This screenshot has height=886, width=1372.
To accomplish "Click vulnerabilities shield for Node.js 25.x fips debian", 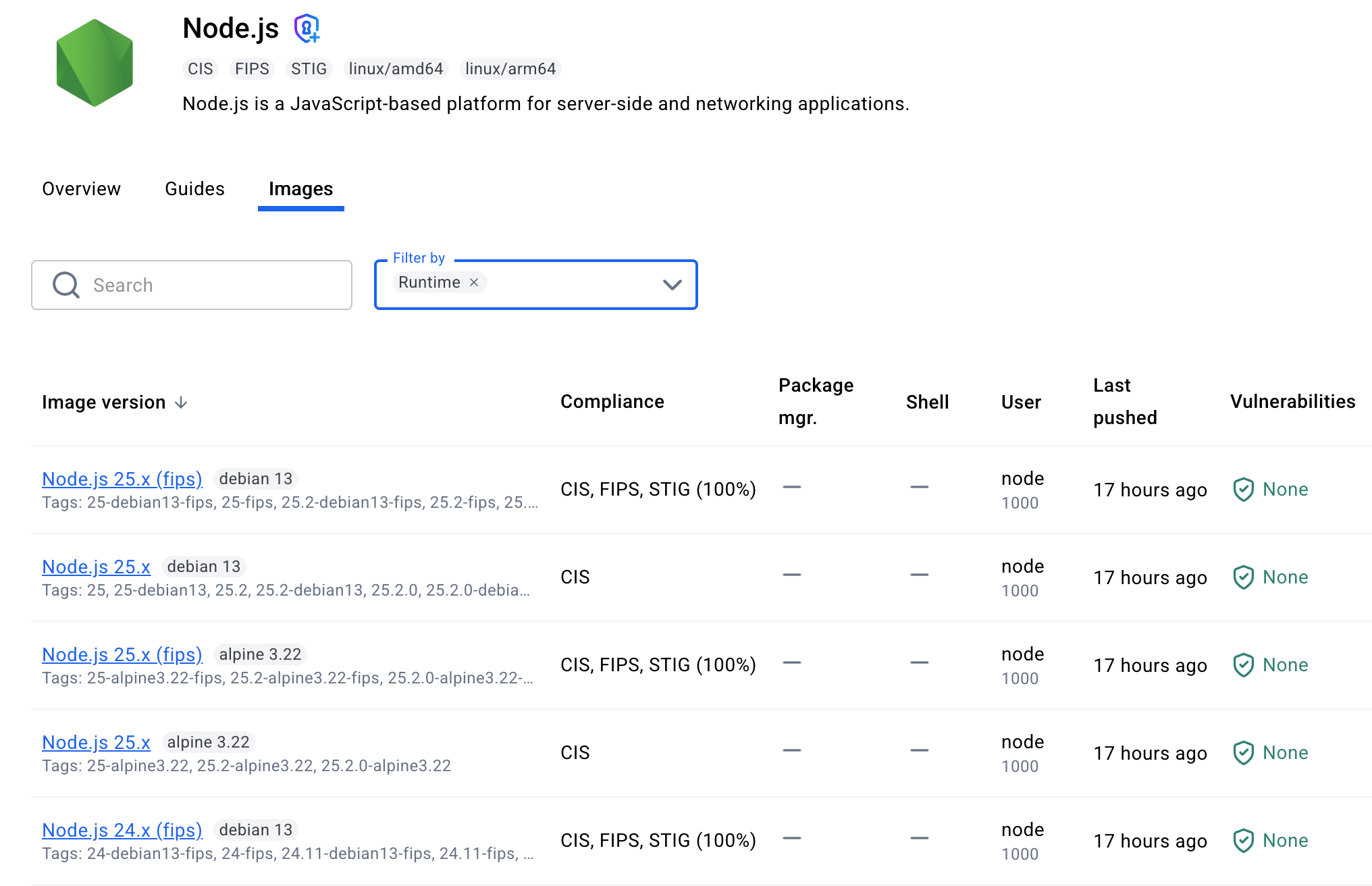I will point(1243,490).
